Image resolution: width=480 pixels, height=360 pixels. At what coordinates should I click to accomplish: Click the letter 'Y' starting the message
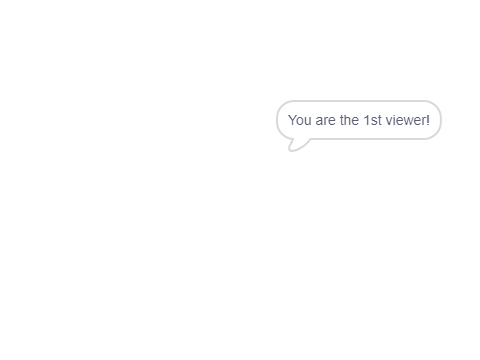coord(292,120)
